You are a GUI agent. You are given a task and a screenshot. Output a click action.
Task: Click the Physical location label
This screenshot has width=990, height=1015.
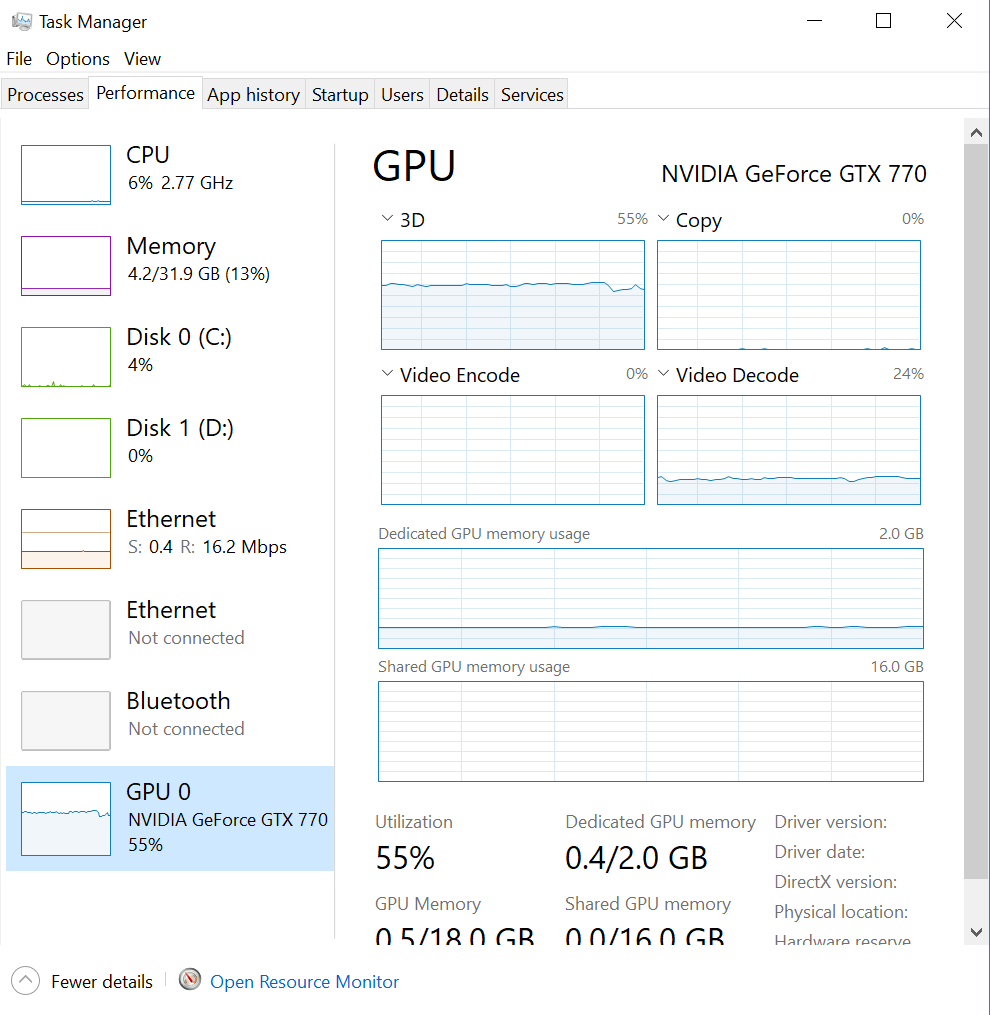(841, 912)
